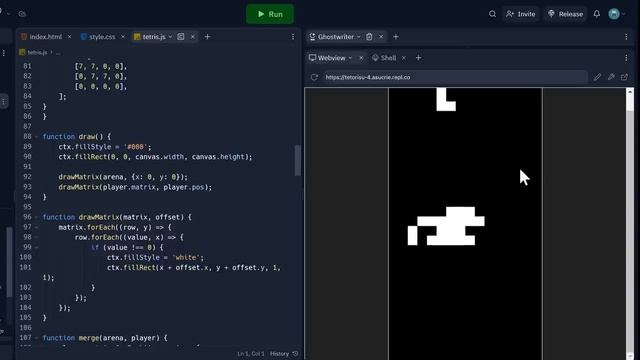Collapse the matrix.forEach fold arrow on line 97
This screenshot has height=360, width=640.
pos(36,227)
